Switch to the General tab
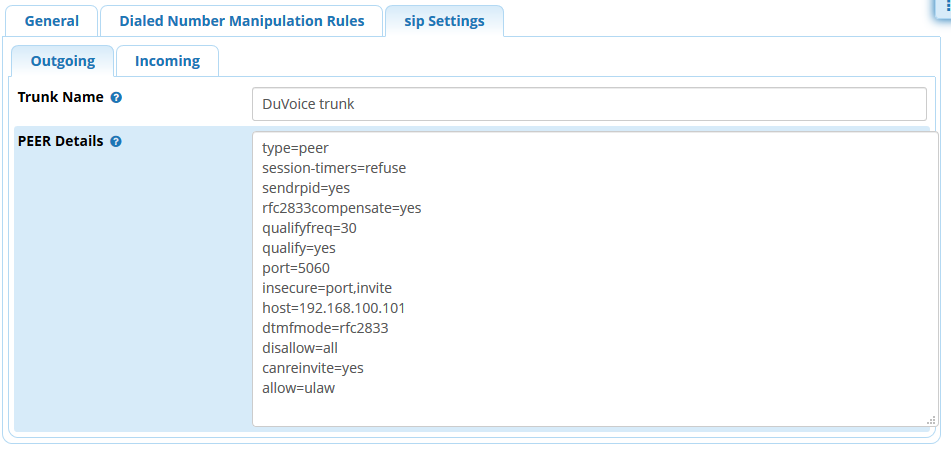951x452 pixels. (51, 21)
